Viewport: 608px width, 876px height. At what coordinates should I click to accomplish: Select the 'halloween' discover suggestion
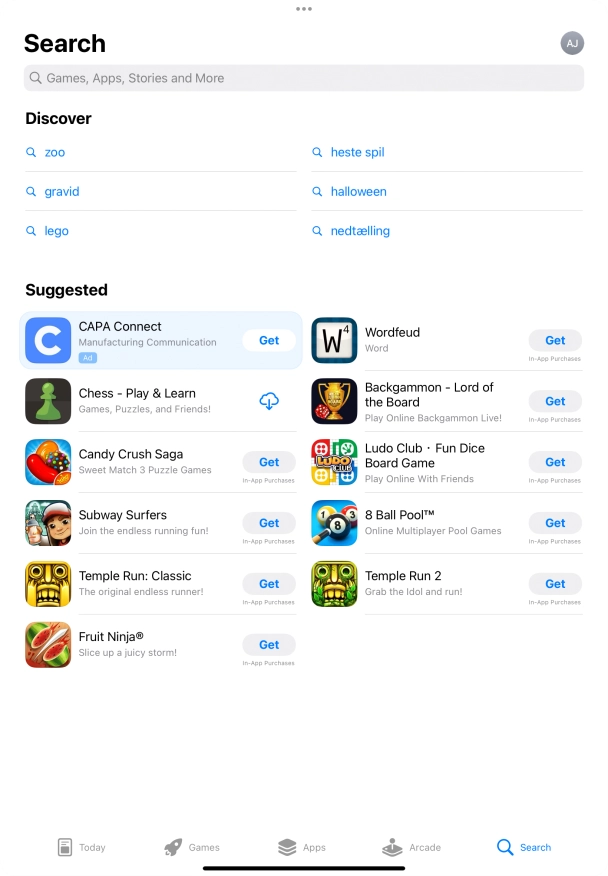(358, 192)
